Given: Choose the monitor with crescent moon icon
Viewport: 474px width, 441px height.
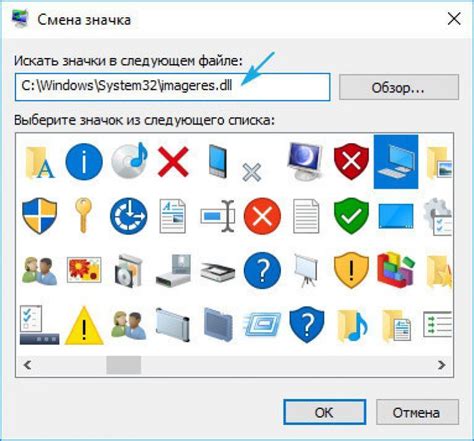Looking at the screenshot, I should [305, 161].
